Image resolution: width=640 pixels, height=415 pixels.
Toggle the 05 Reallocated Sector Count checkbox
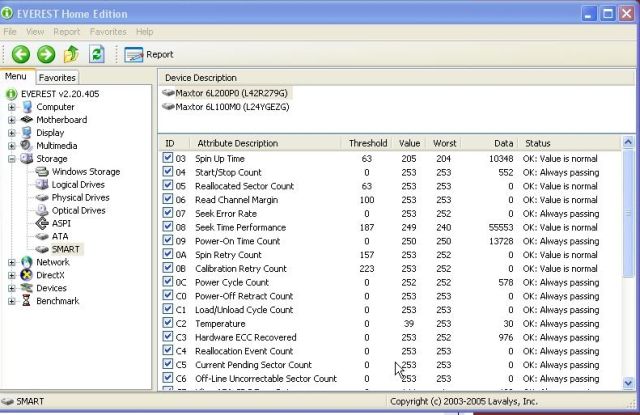pyautogui.click(x=167, y=185)
